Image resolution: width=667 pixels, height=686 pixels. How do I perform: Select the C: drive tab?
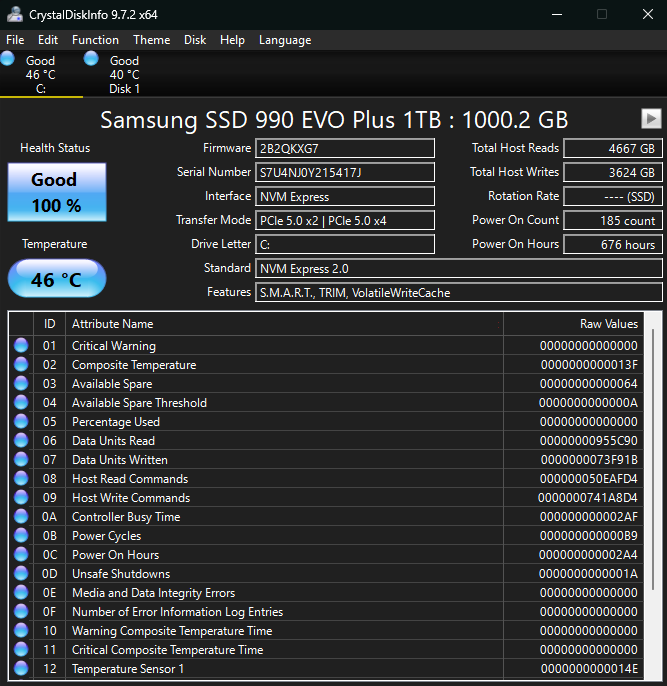(41, 74)
